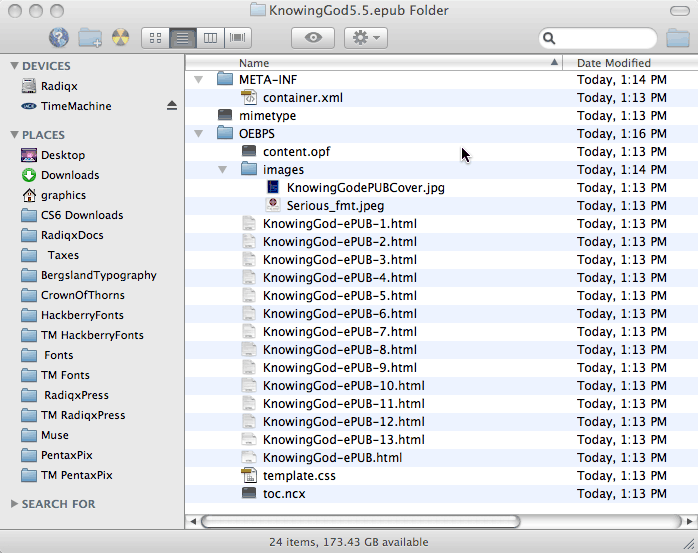
Task: Open TM PentaxPix in the sidebar
Action: click(x=67, y=476)
